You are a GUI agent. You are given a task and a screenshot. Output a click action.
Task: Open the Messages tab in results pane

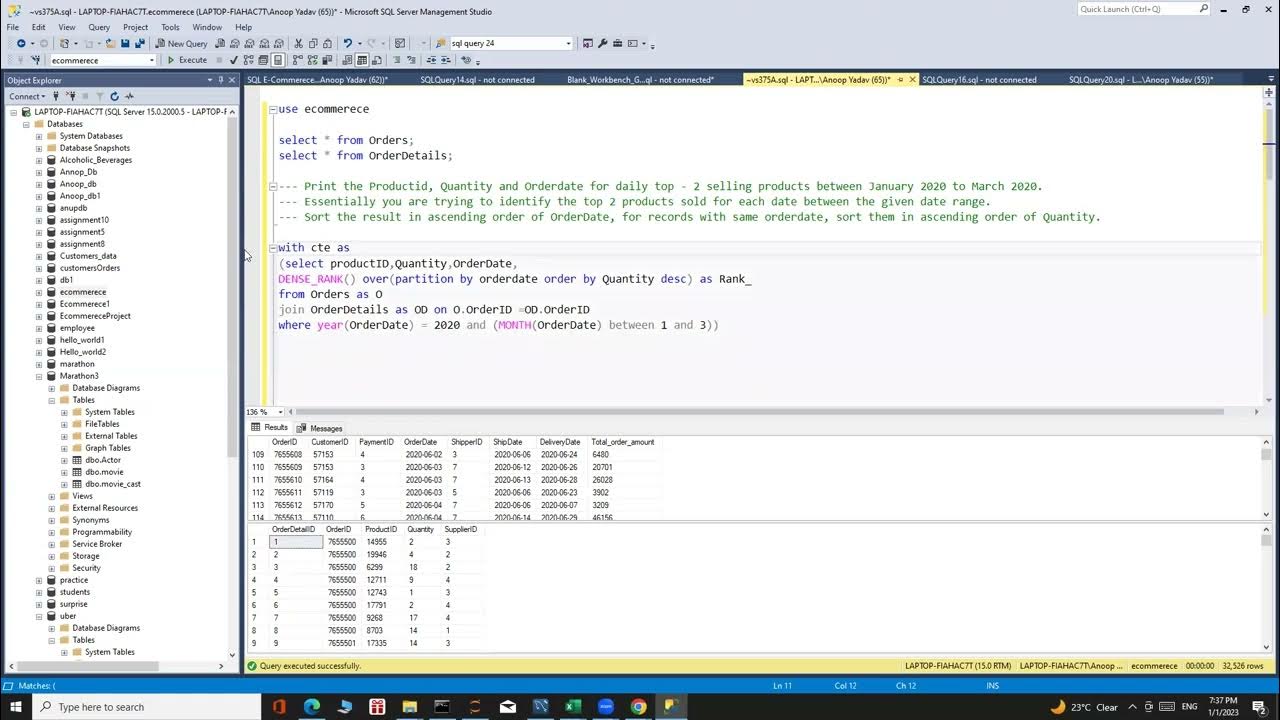tap(320, 428)
